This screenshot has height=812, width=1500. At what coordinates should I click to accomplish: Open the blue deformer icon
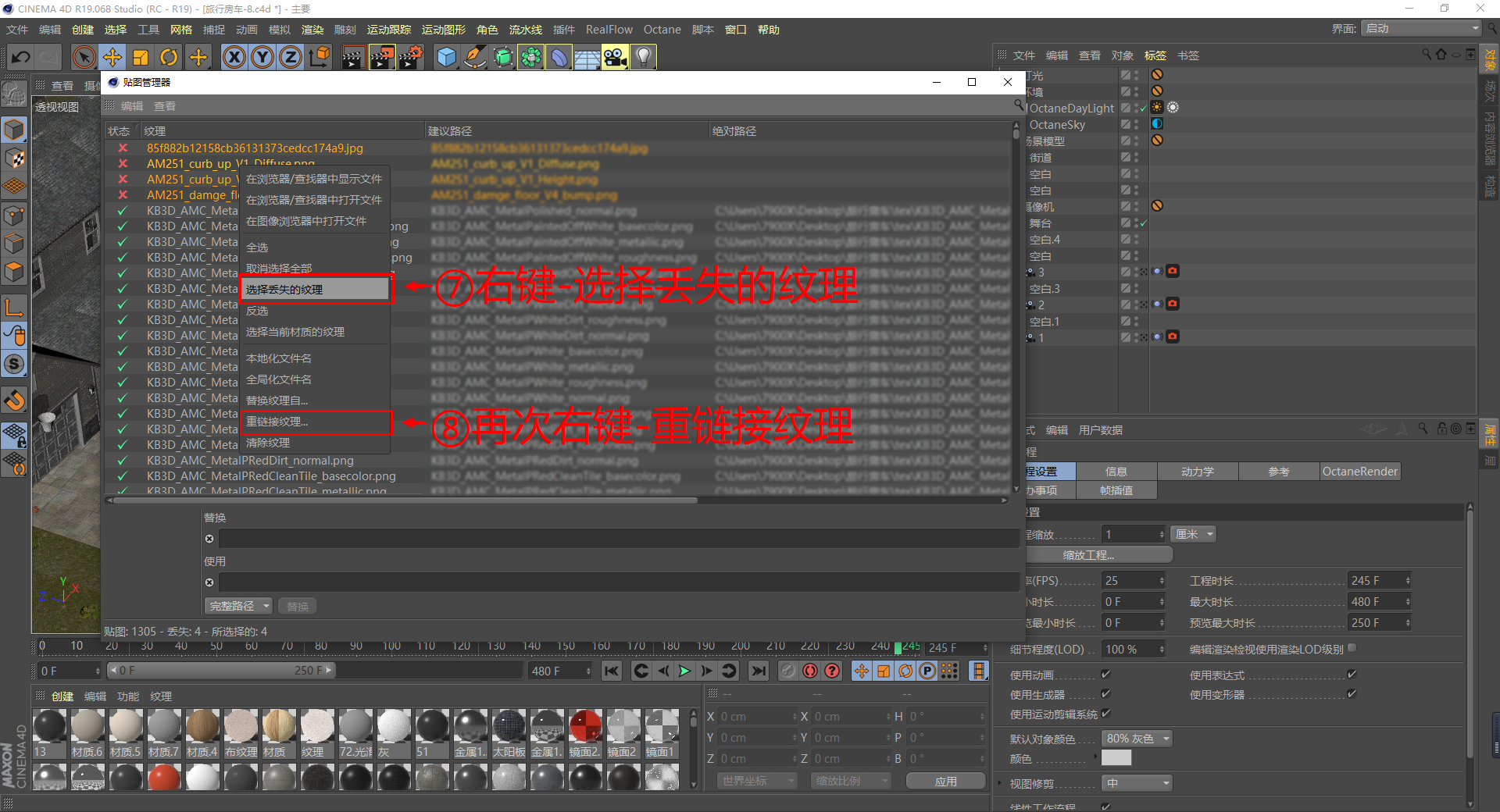click(x=559, y=57)
